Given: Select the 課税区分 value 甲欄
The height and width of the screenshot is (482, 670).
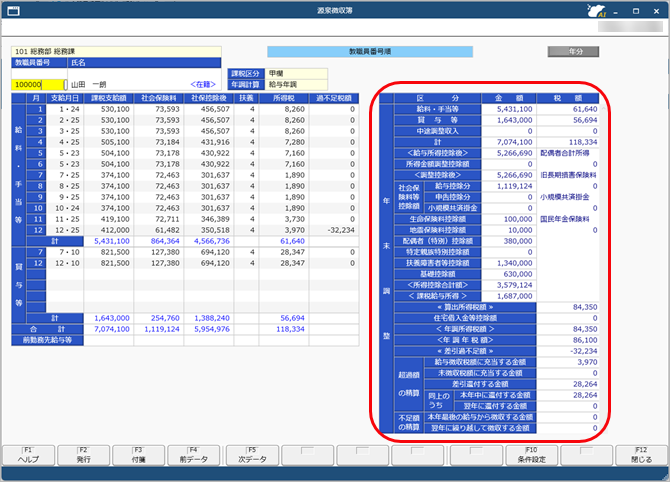Looking at the screenshot, I should tap(296, 73).
